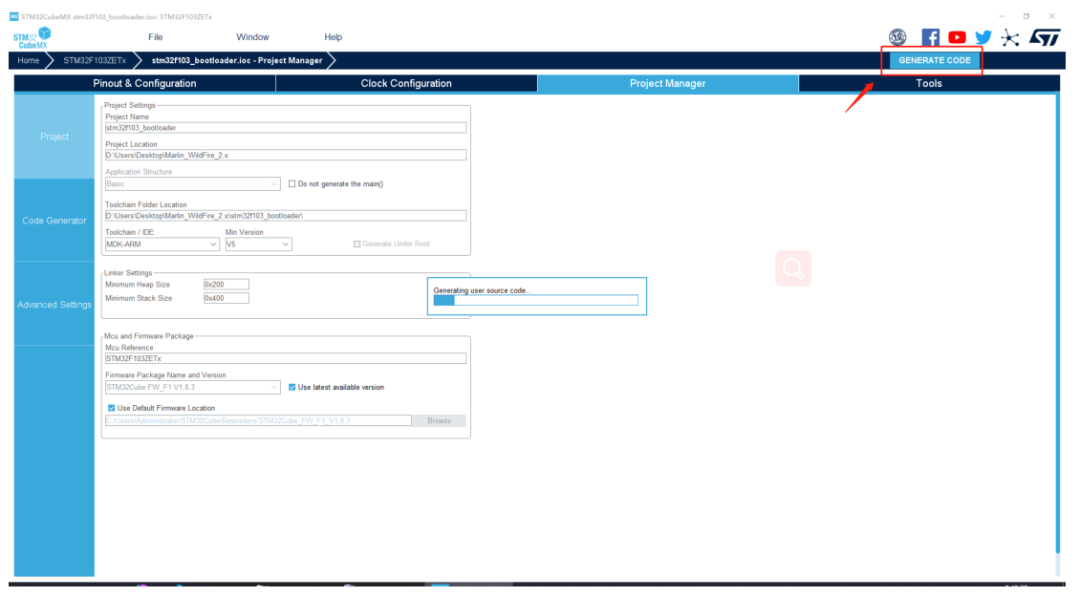Click the STM32F103ZETx breadcrumb
This screenshot has width=1080, height=597.
tap(94, 61)
